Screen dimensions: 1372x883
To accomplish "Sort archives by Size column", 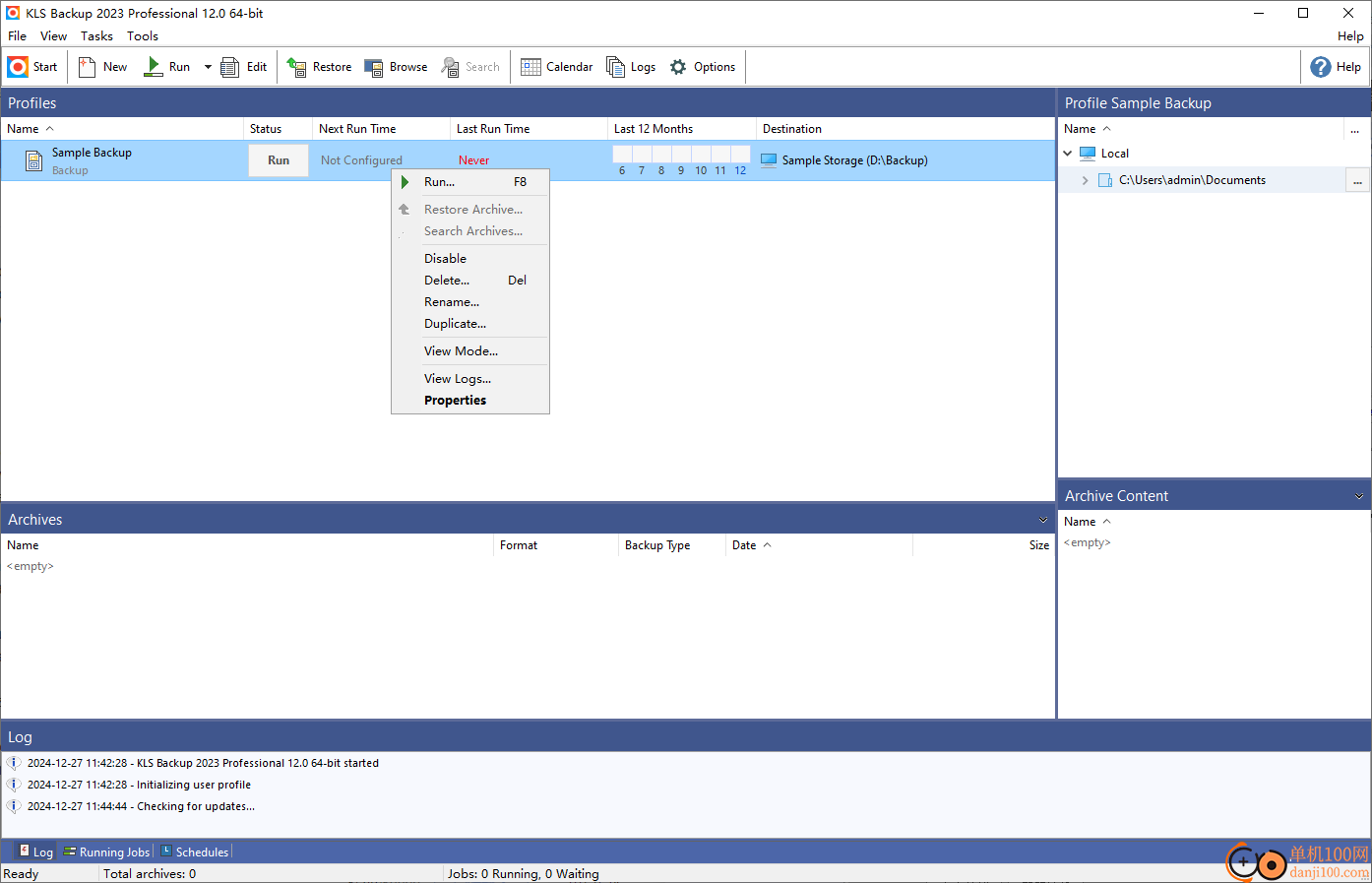I will (x=983, y=545).
